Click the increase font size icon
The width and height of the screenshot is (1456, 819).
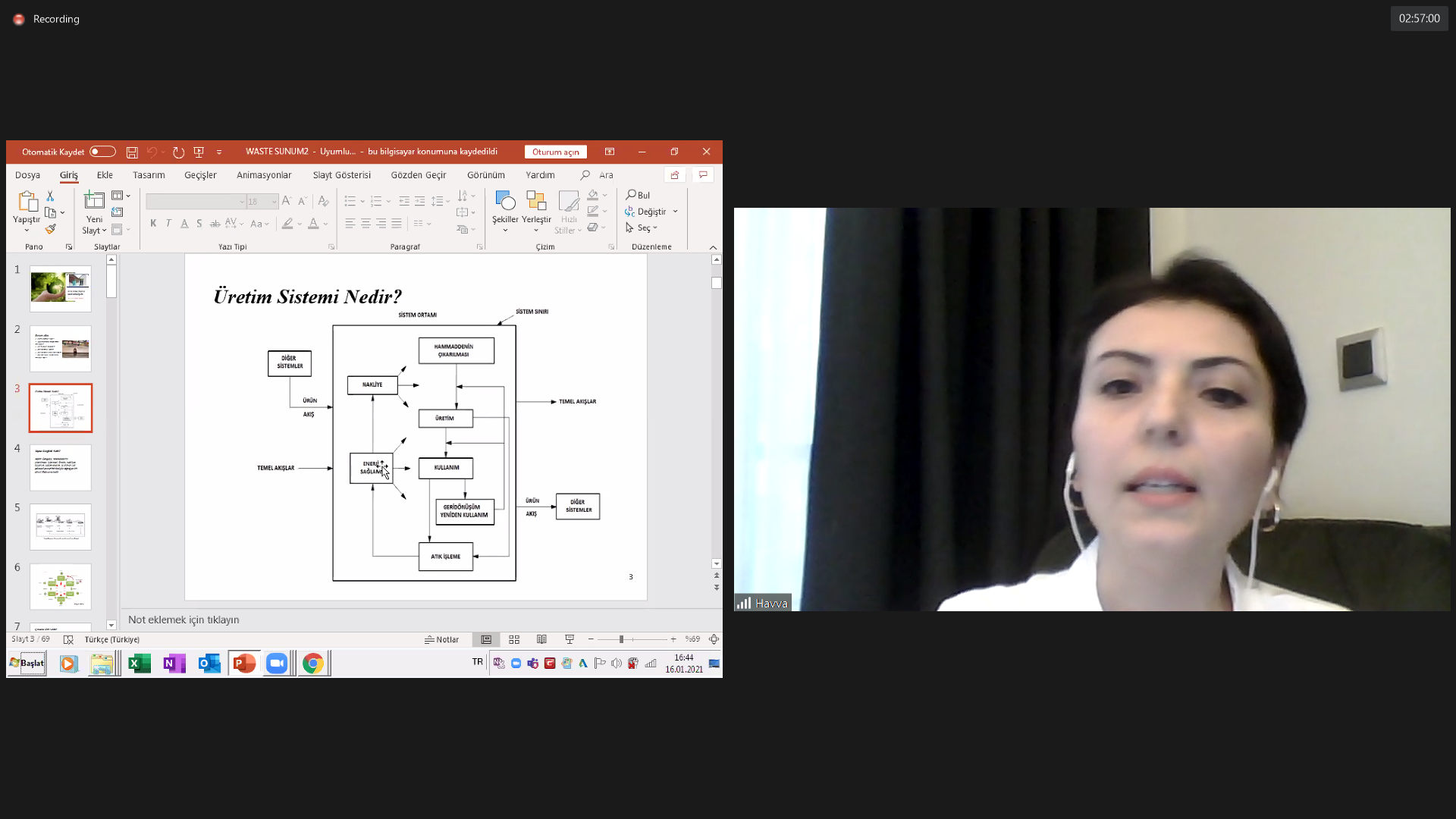[287, 201]
